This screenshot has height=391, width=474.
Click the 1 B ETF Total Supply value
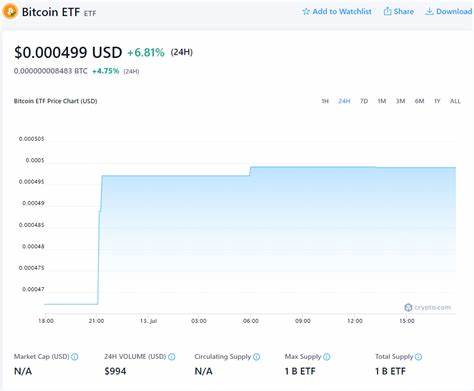tap(390, 371)
